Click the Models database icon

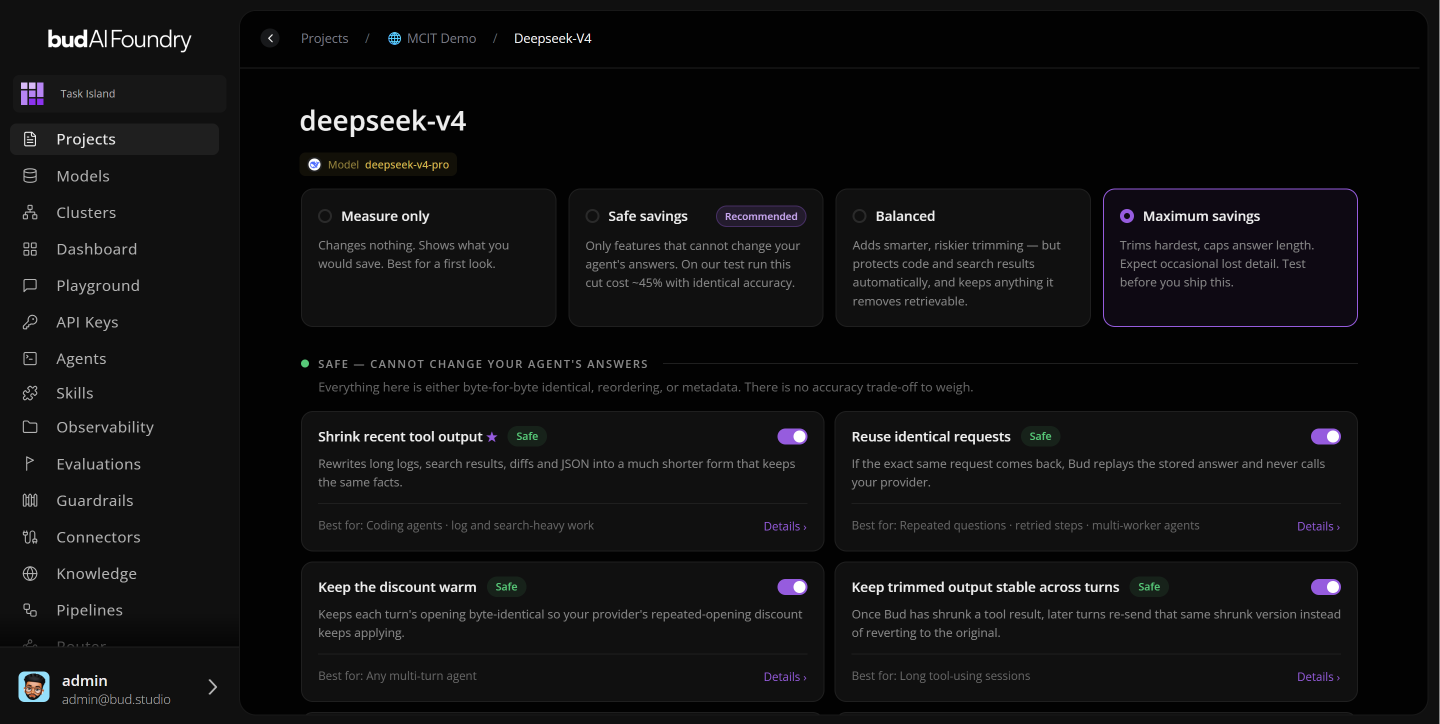(x=30, y=176)
